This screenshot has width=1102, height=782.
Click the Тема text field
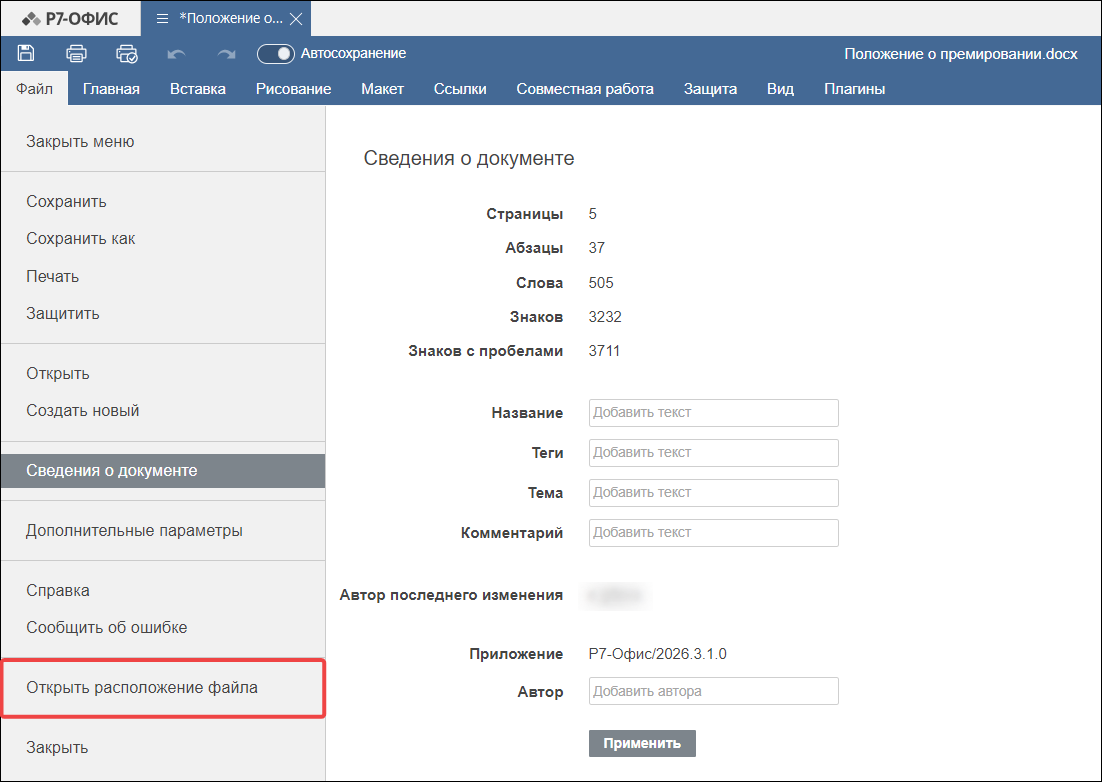(x=713, y=493)
